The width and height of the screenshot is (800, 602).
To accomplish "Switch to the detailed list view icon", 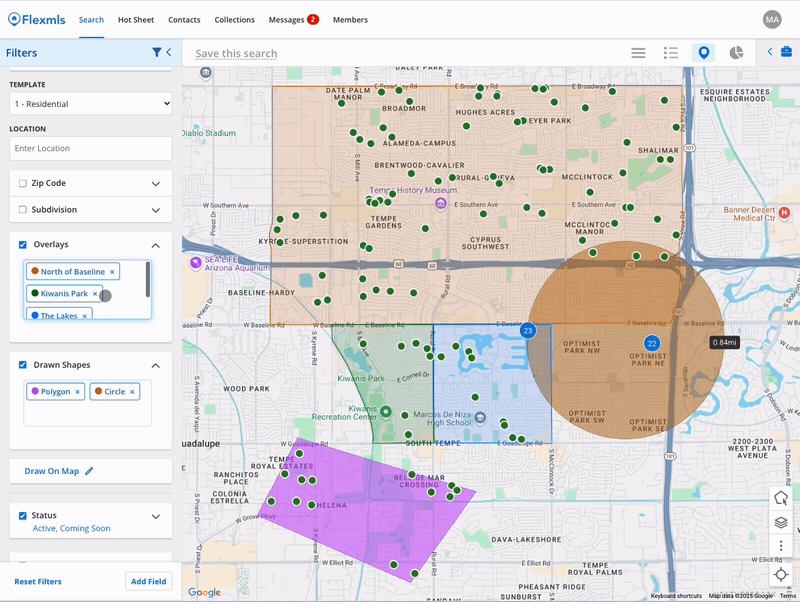I will pyautogui.click(x=671, y=52).
